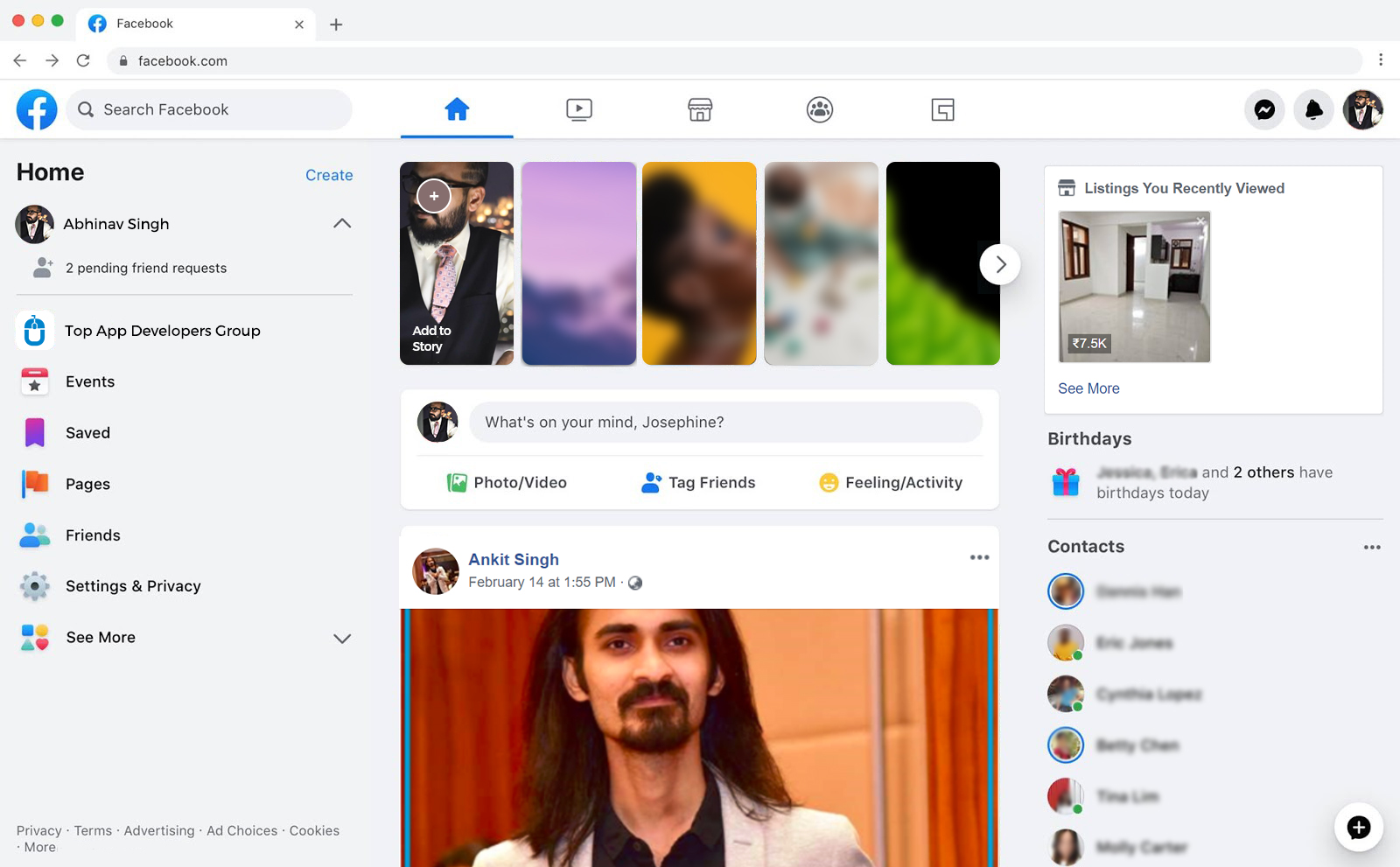Choose Feeling/Activity for the new post
Image resolution: width=1400 pixels, height=867 pixels.
coord(891,483)
